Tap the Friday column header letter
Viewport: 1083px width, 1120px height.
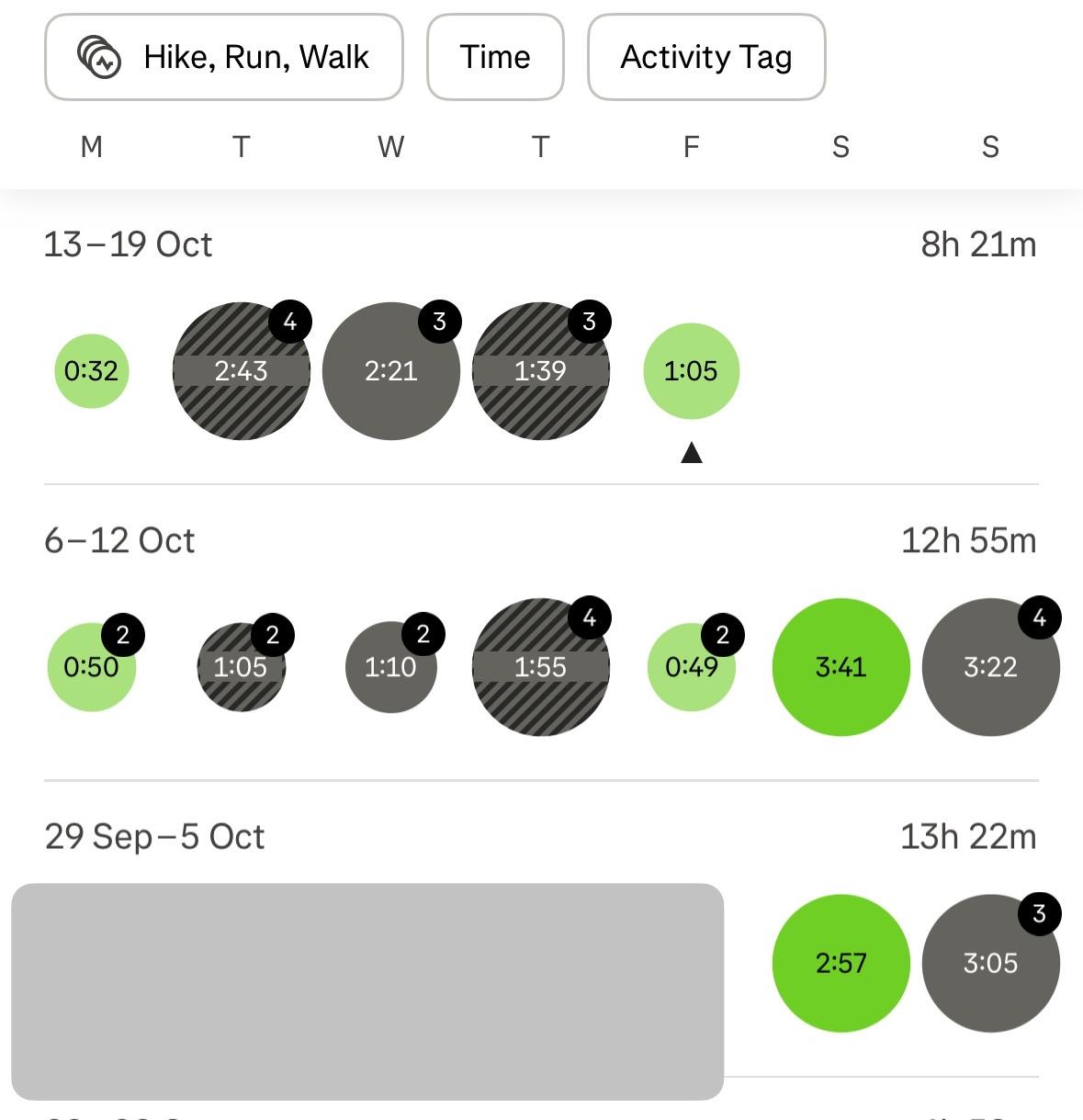tap(691, 147)
